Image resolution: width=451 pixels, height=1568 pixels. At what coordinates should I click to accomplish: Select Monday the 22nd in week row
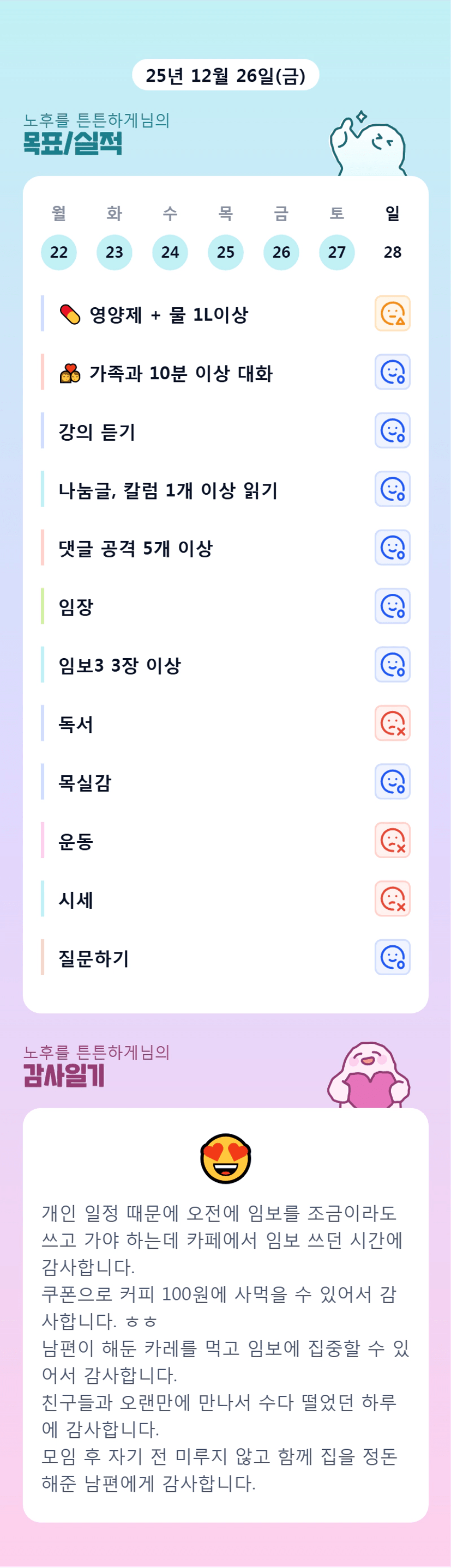click(x=58, y=252)
